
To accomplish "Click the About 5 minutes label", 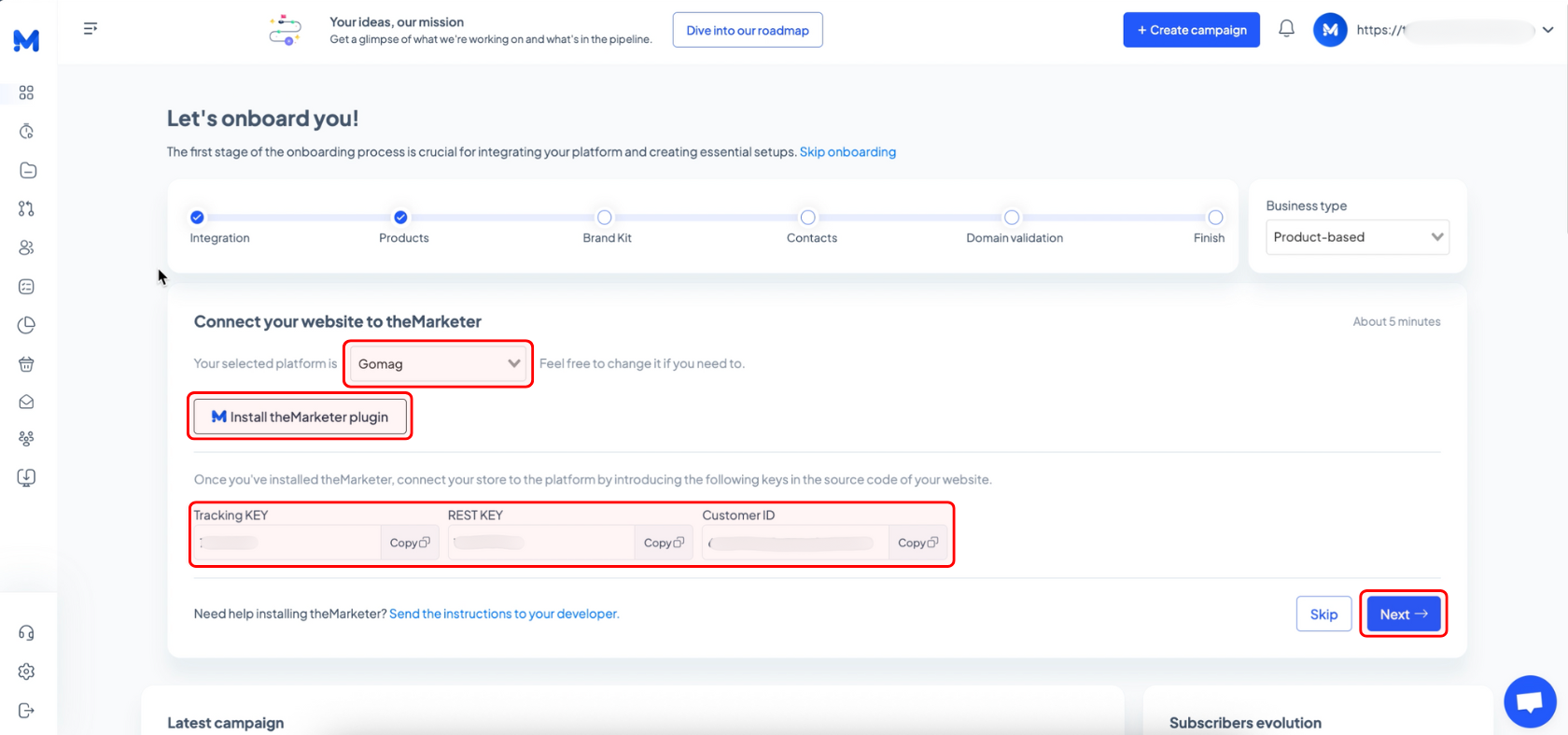I will pyautogui.click(x=1396, y=321).
